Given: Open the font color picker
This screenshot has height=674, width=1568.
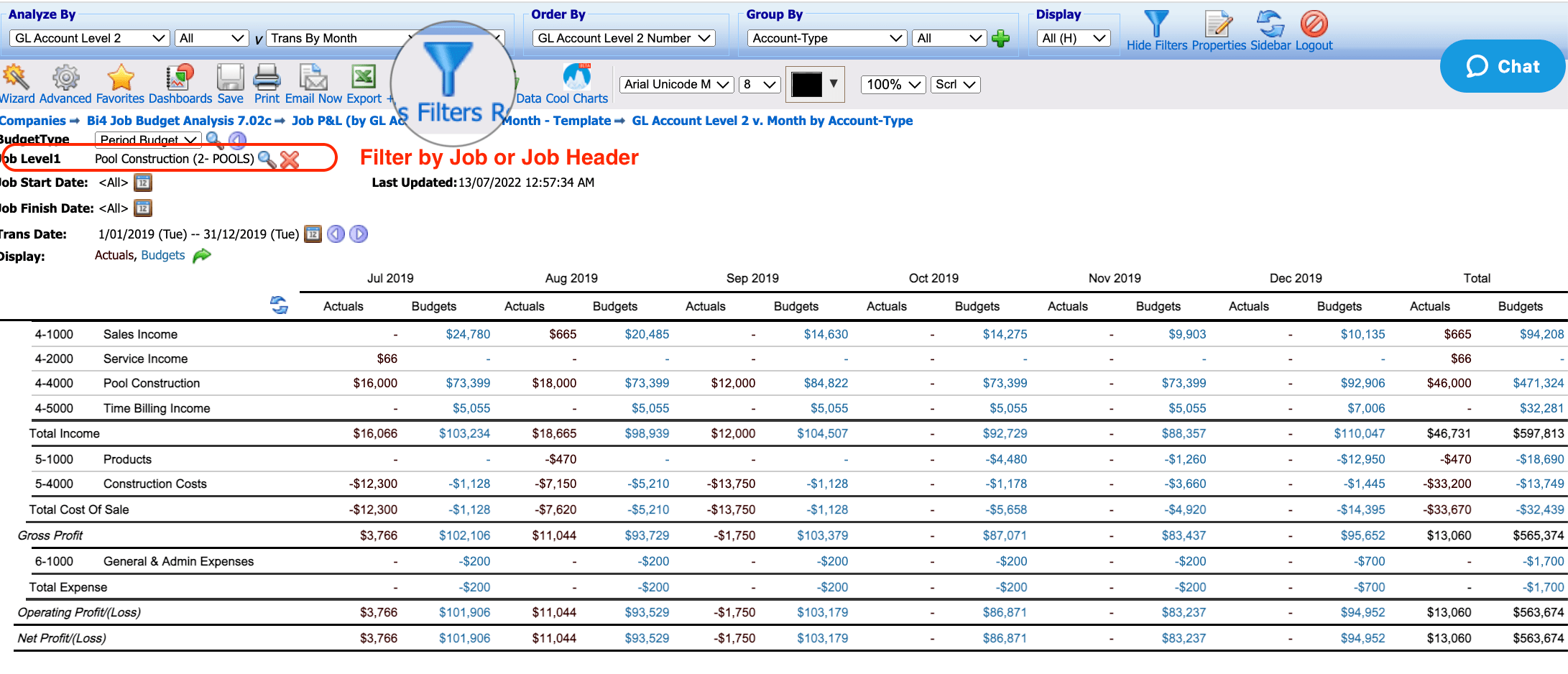Looking at the screenshot, I should 814,84.
